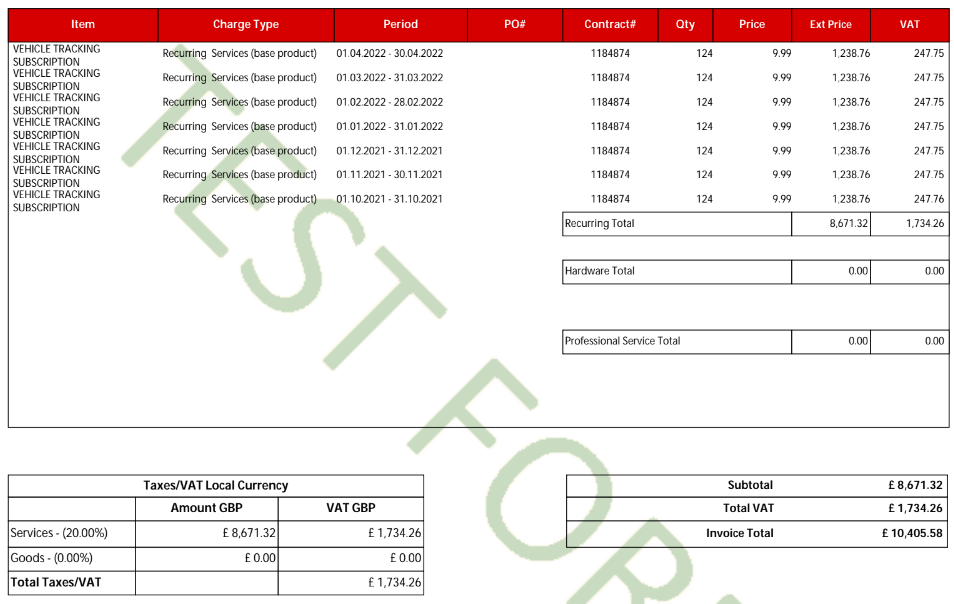Image resolution: width=954 pixels, height=604 pixels.
Task: Select period 01.12.2021 - 31.12.2021
Action: tap(389, 151)
